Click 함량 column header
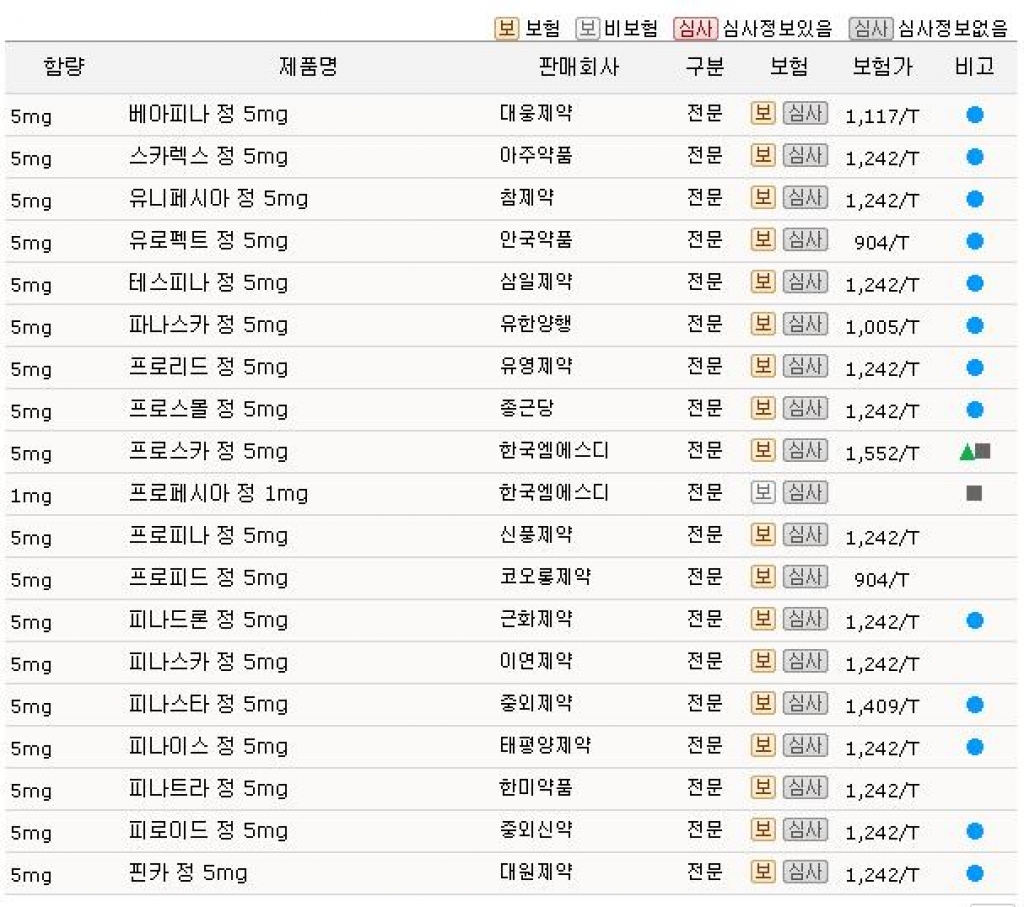Viewport: 1024px width, 907px height. [x=64, y=66]
